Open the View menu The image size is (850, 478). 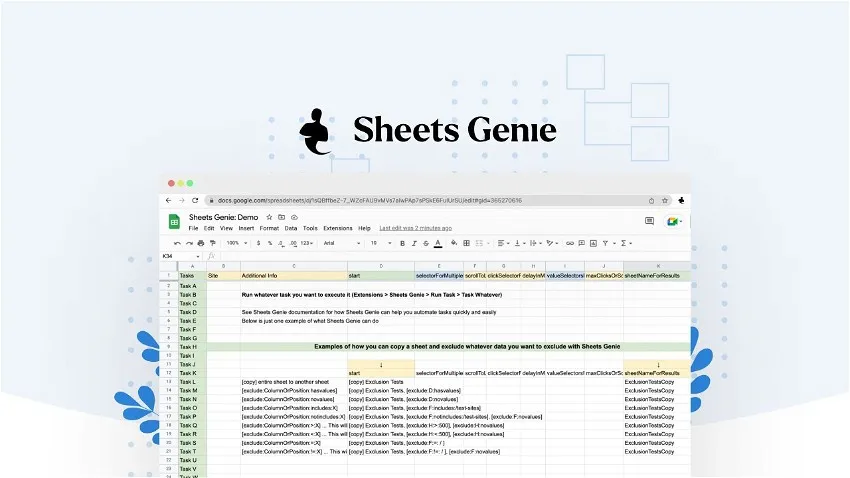pos(226,228)
